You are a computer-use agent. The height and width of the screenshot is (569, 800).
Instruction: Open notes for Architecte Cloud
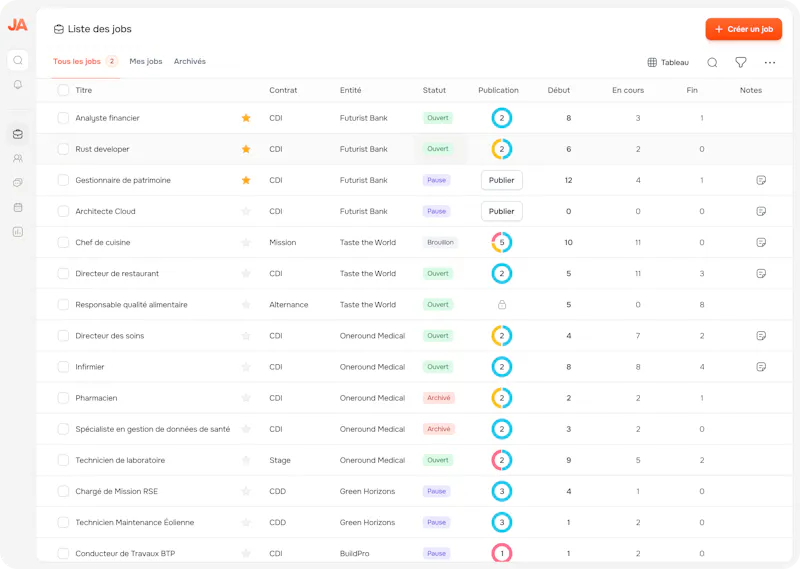tap(761, 211)
